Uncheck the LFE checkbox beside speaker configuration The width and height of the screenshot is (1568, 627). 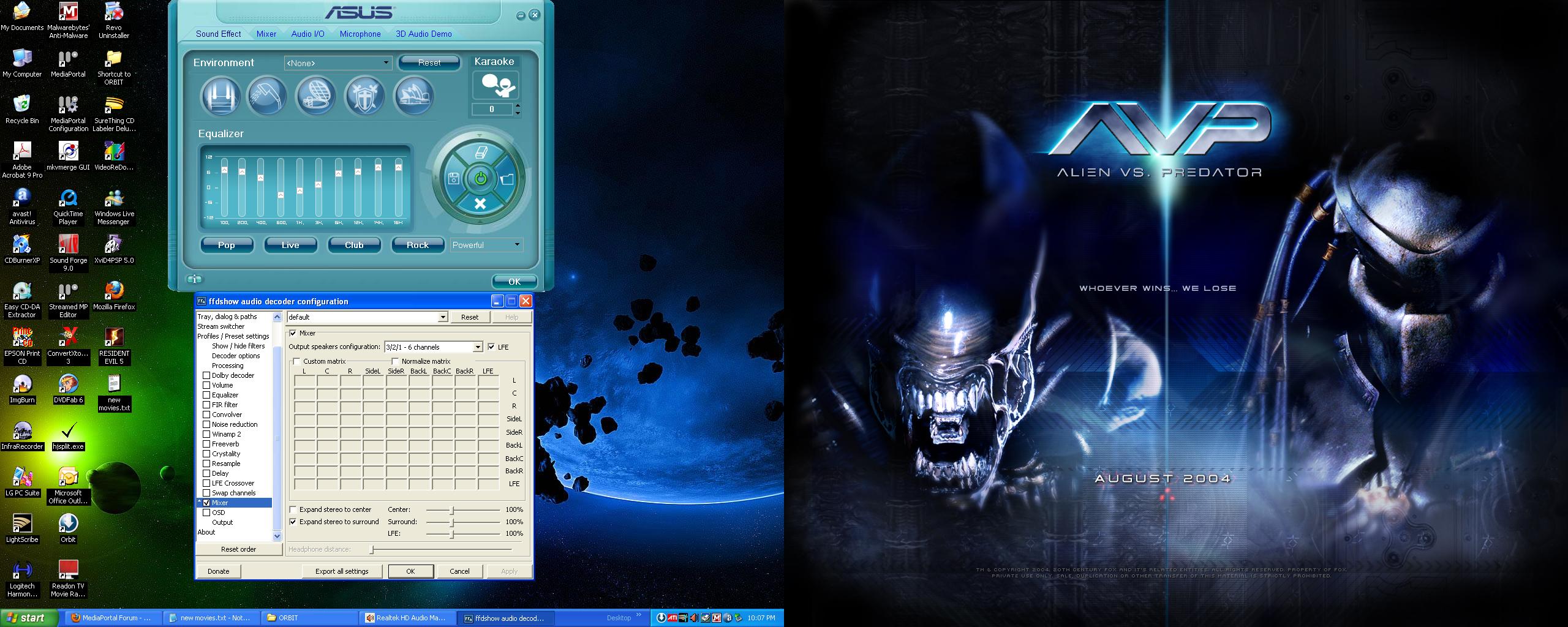(x=491, y=347)
